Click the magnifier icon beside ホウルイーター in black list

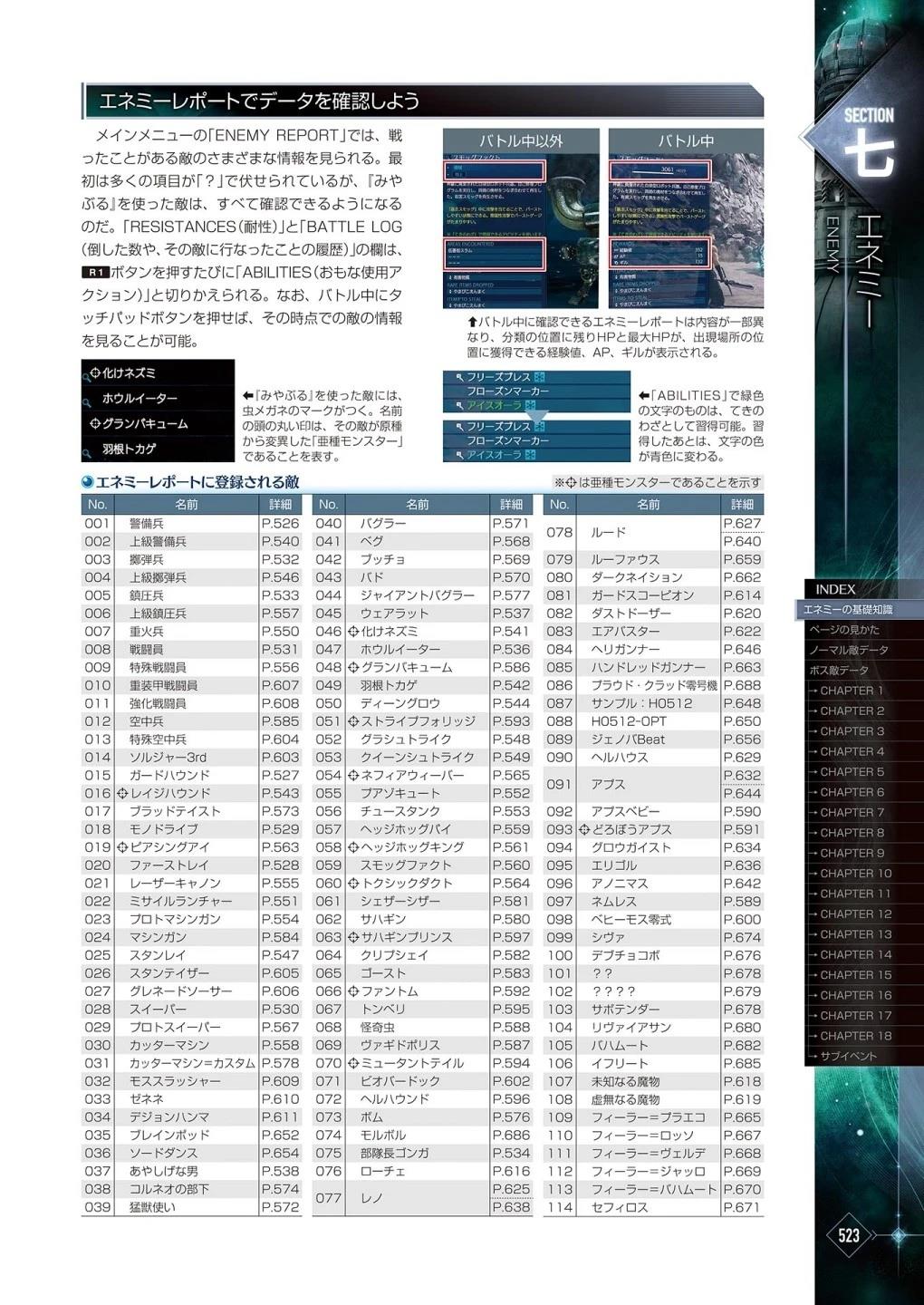pyautogui.click(x=88, y=400)
